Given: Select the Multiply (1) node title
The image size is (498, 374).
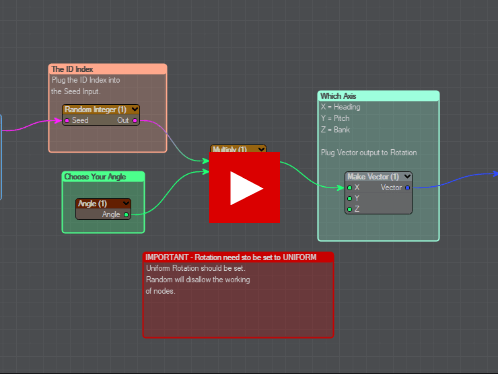Looking at the screenshot, I should [x=230, y=149].
